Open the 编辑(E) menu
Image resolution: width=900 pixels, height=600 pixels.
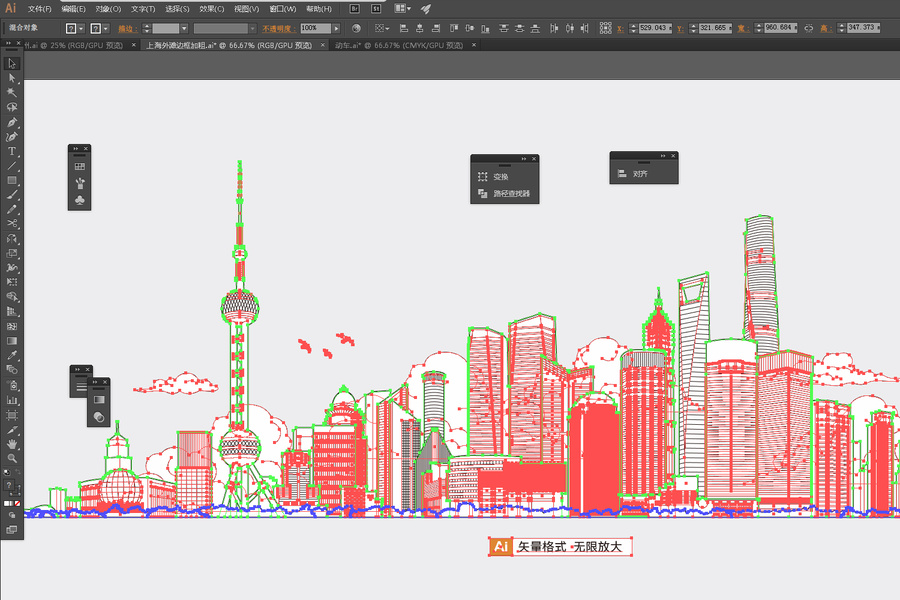[x=73, y=9]
